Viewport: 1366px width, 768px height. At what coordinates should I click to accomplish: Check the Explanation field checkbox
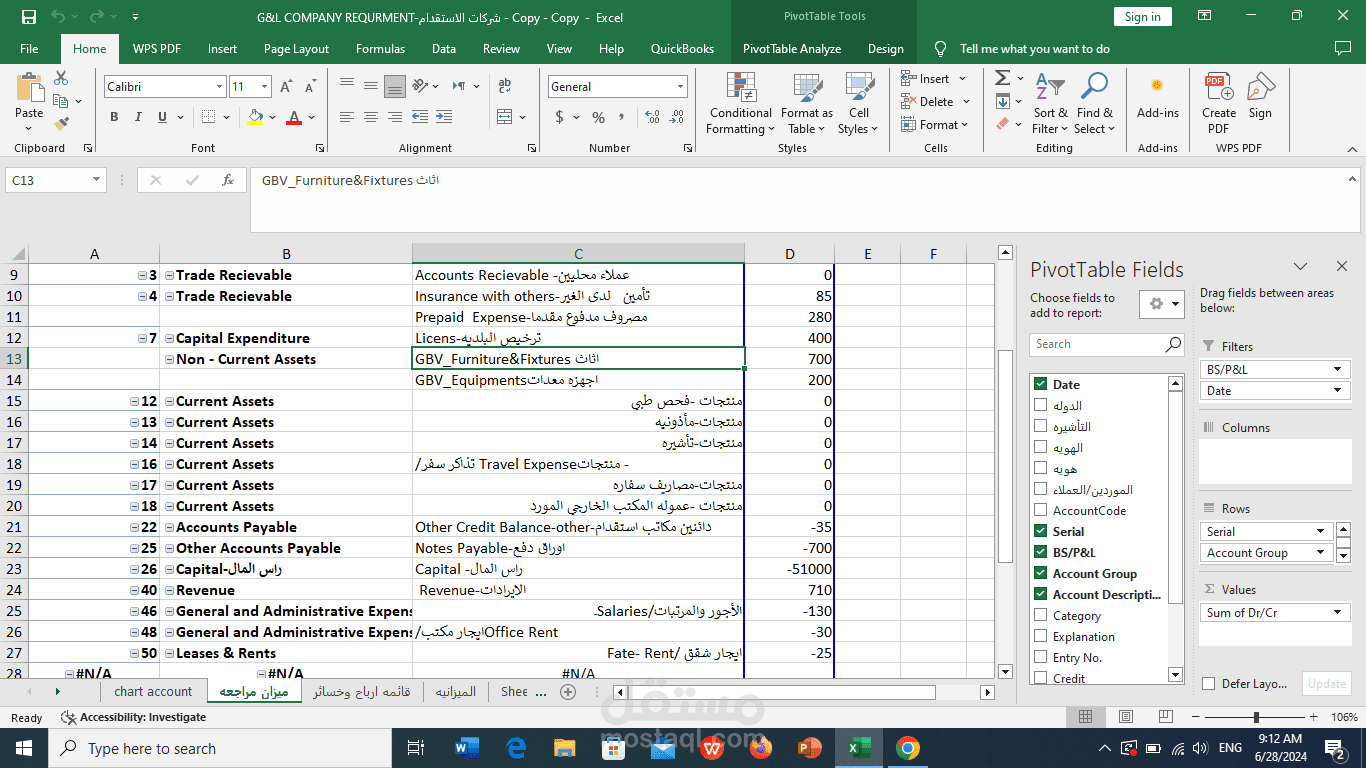click(x=1041, y=636)
